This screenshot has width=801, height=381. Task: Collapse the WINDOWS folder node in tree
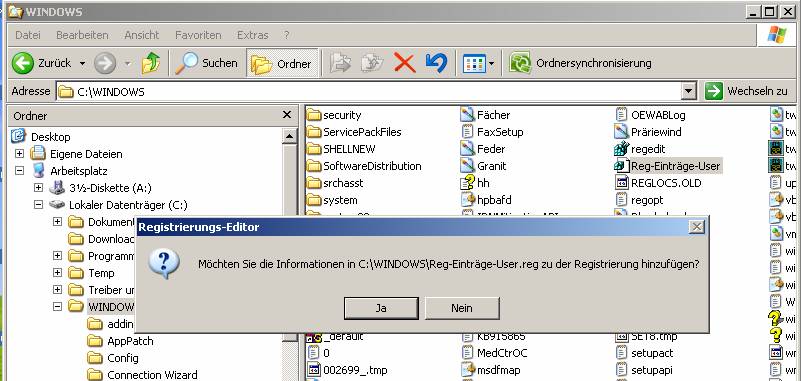click(57, 307)
